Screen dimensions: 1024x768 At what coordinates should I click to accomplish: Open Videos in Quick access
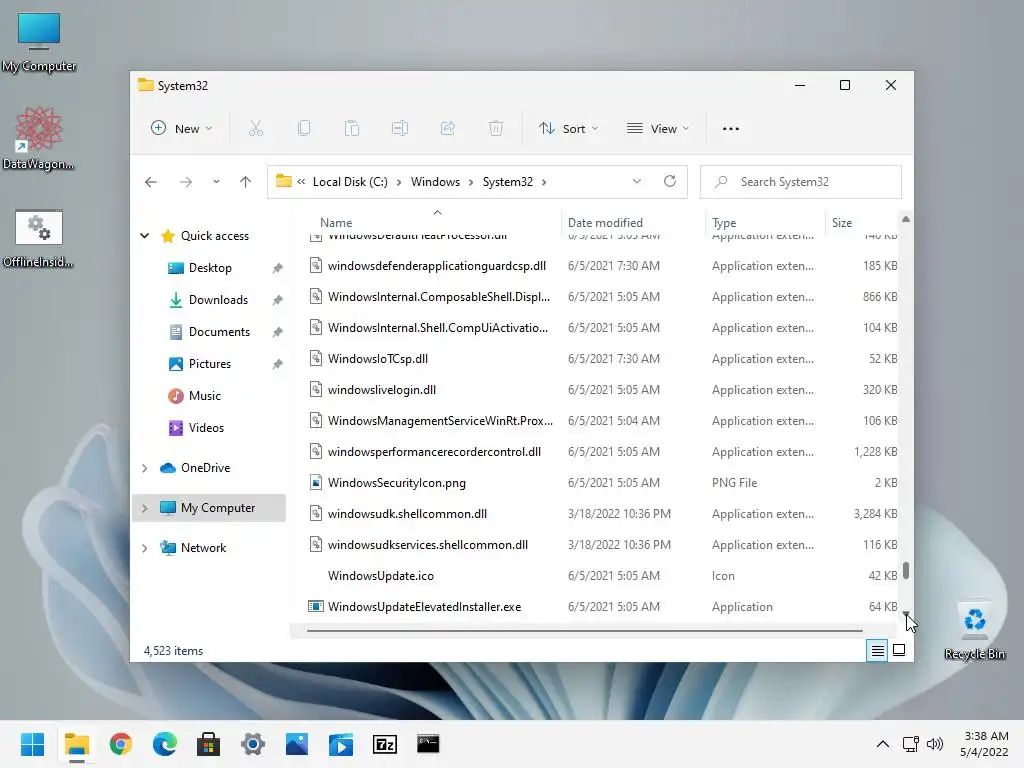[206, 428]
